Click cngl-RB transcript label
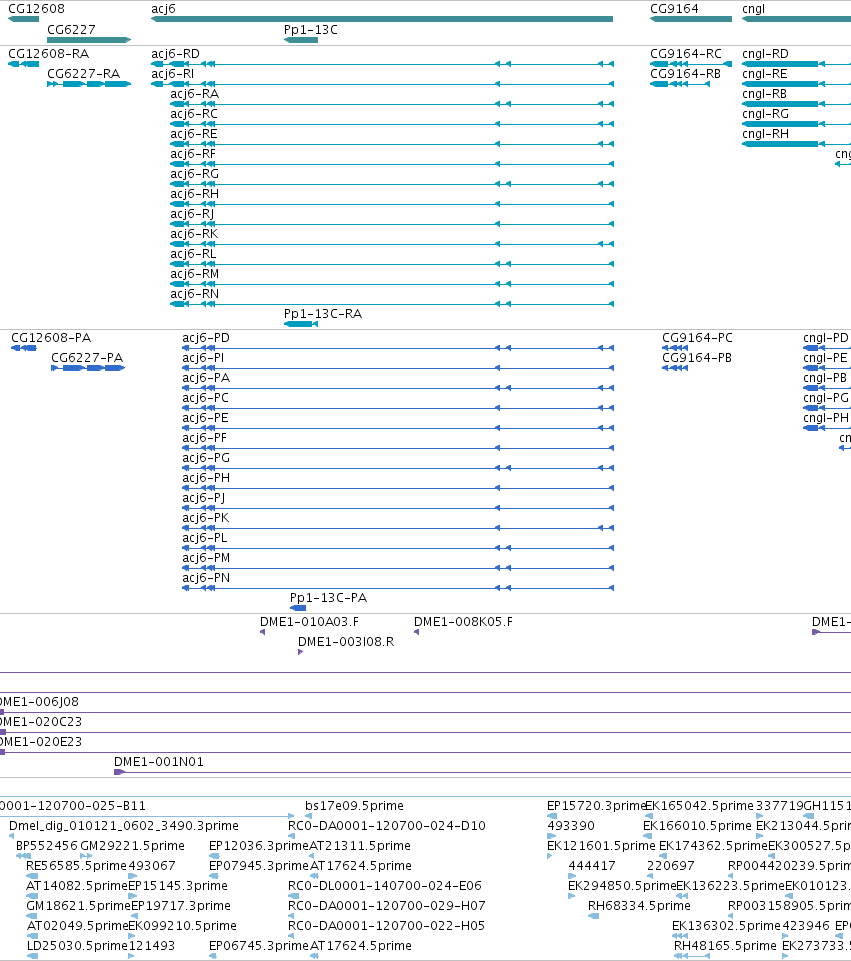Screen dimensions: 851x961 coord(765,94)
